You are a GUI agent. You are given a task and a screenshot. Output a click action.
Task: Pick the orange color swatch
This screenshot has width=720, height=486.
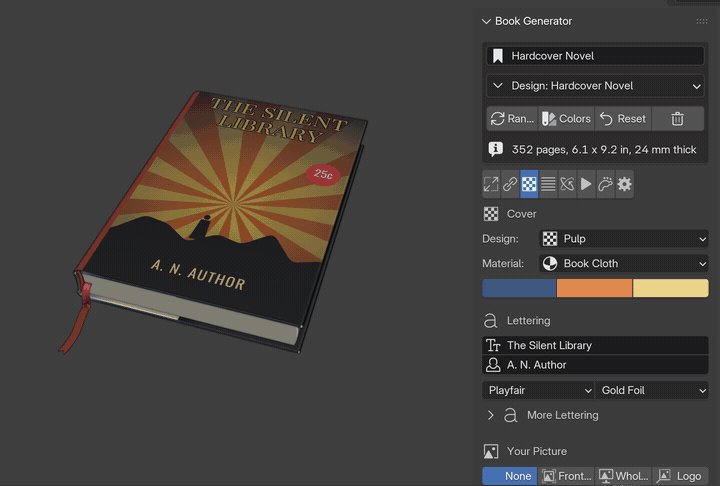tap(594, 288)
